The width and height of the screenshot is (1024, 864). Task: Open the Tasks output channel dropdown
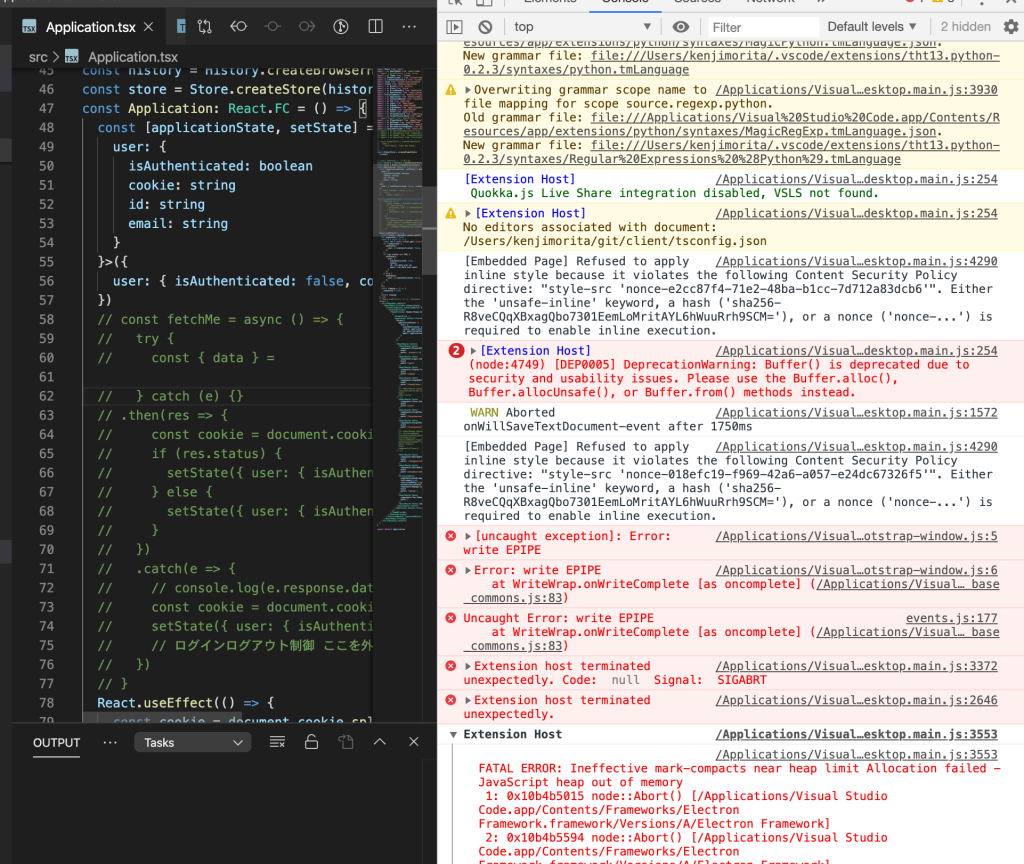[x=193, y=742]
